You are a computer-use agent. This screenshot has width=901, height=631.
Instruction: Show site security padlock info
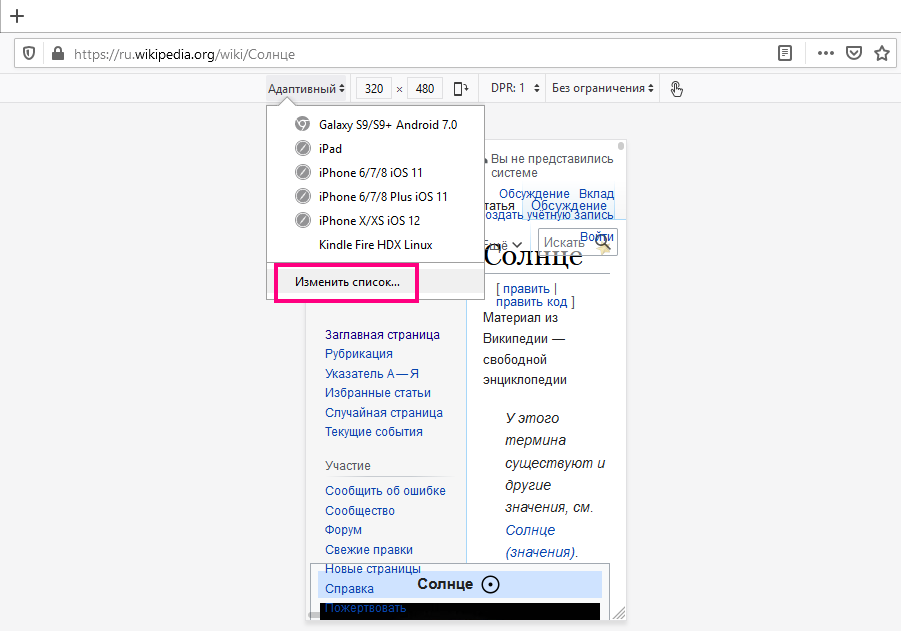tap(57, 53)
